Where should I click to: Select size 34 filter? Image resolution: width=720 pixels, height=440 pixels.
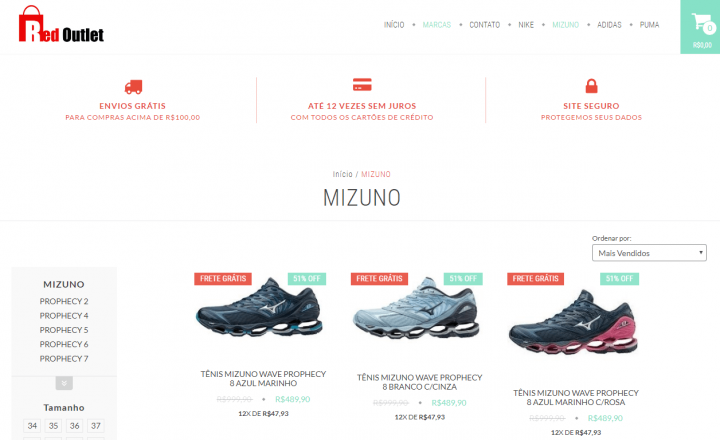(x=32, y=426)
